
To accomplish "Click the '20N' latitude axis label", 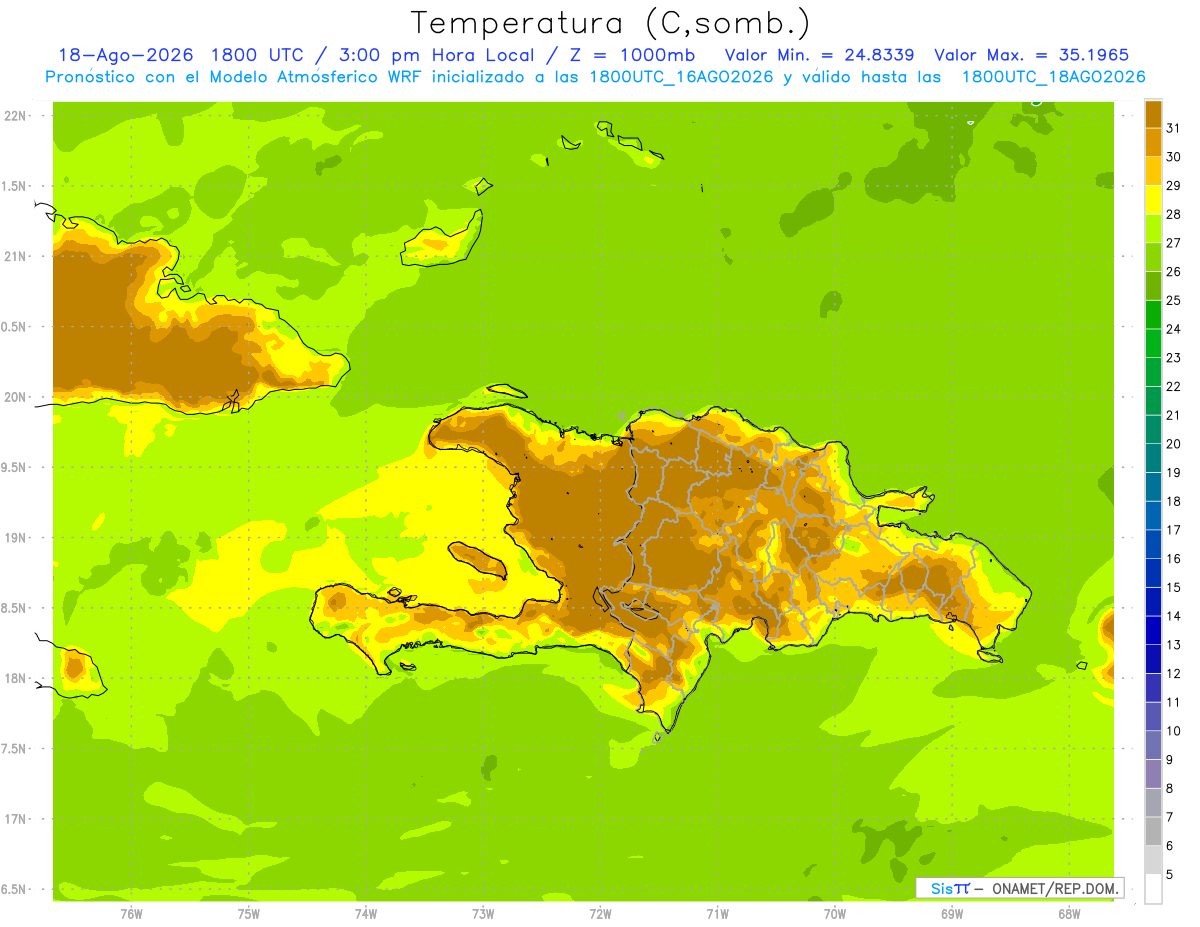I will [16, 397].
